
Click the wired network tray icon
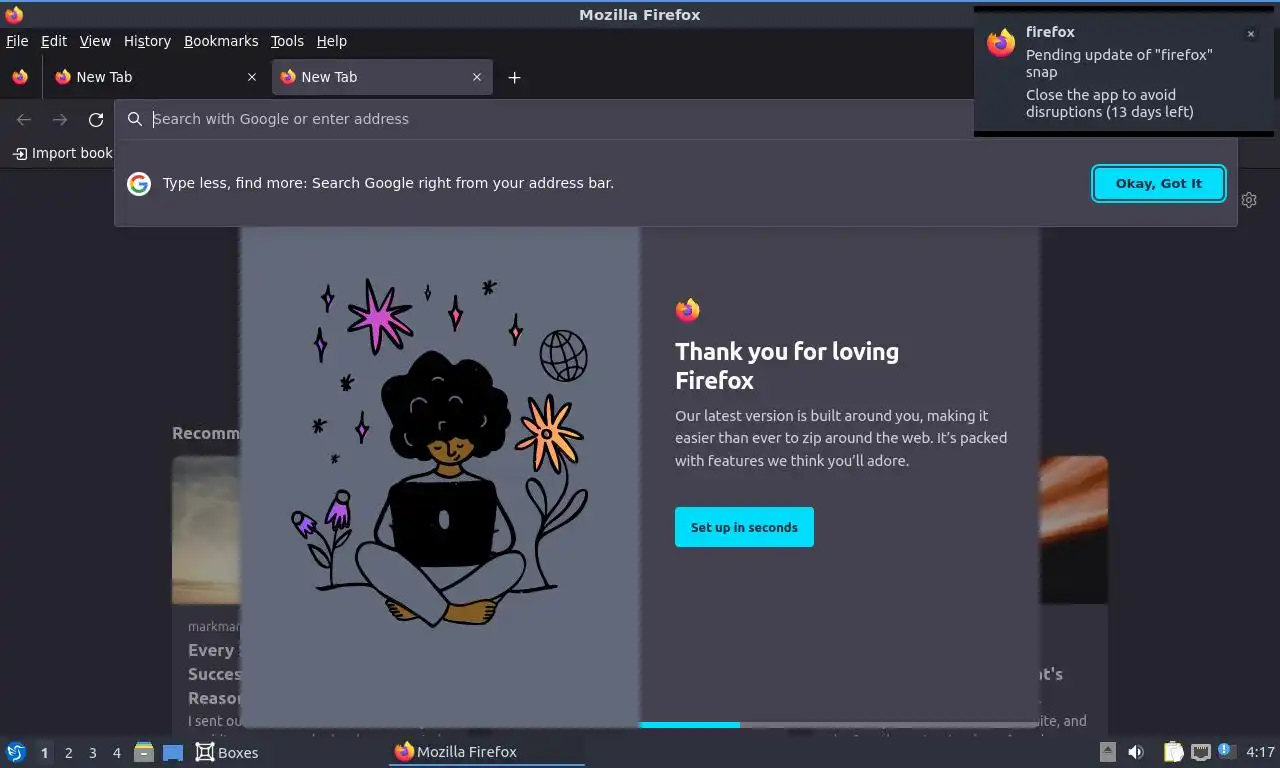tap(1201, 752)
